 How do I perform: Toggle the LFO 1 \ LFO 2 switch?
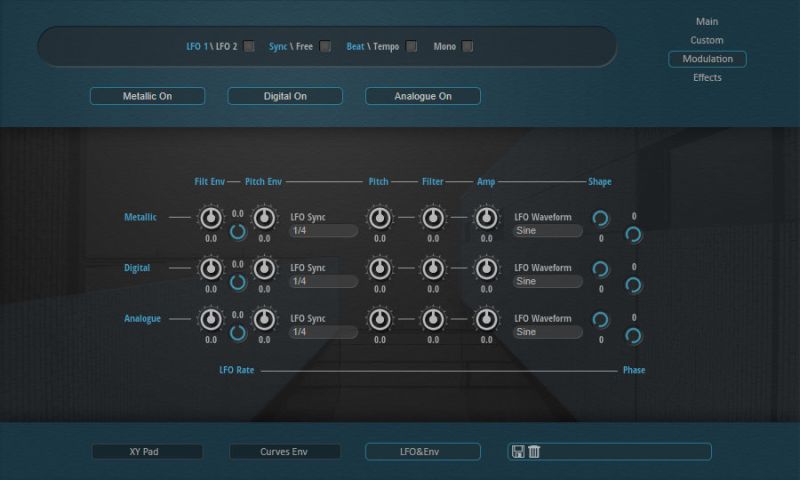(x=249, y=46)
